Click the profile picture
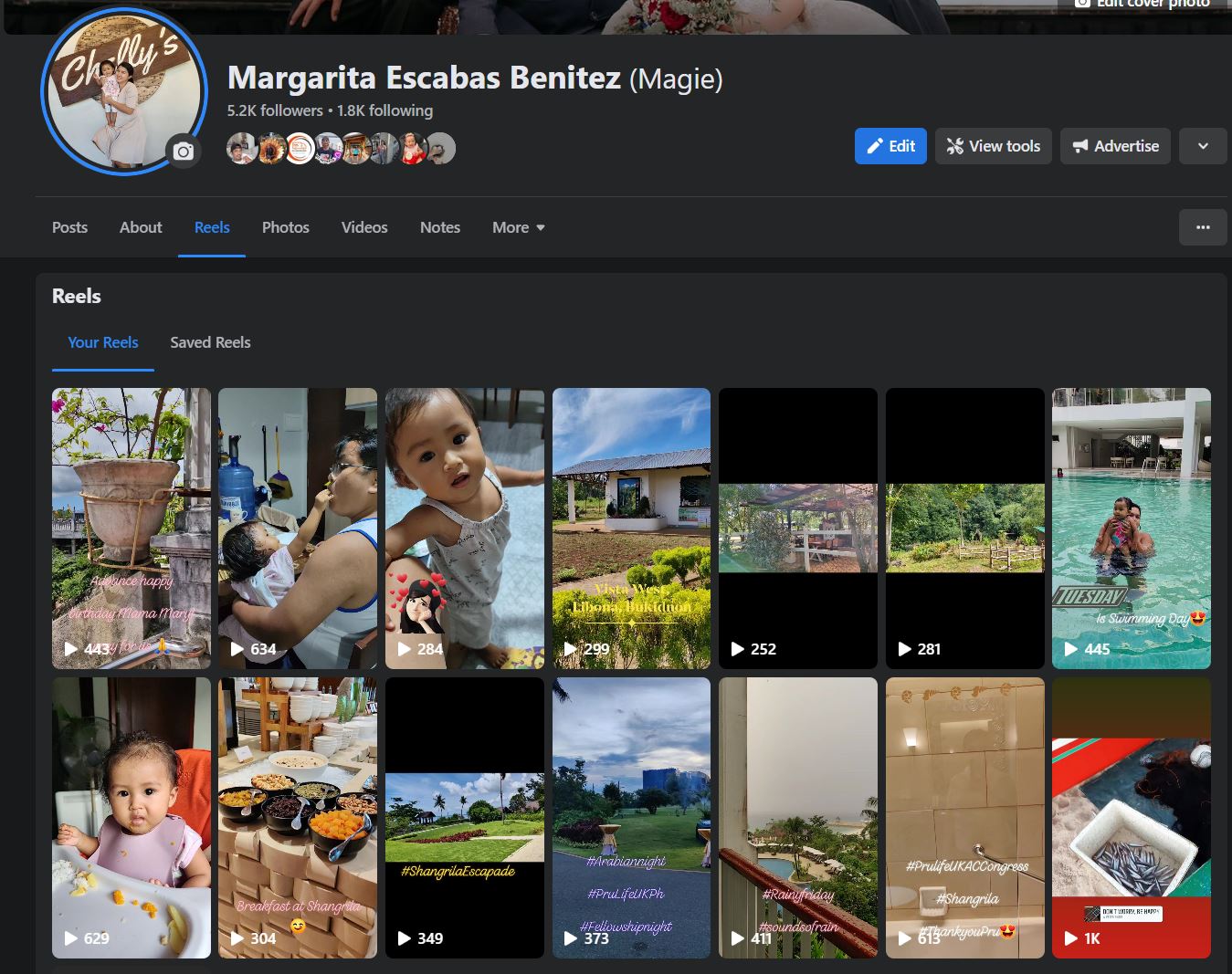This screenshot has width=1232, height=974. point(124,91)
